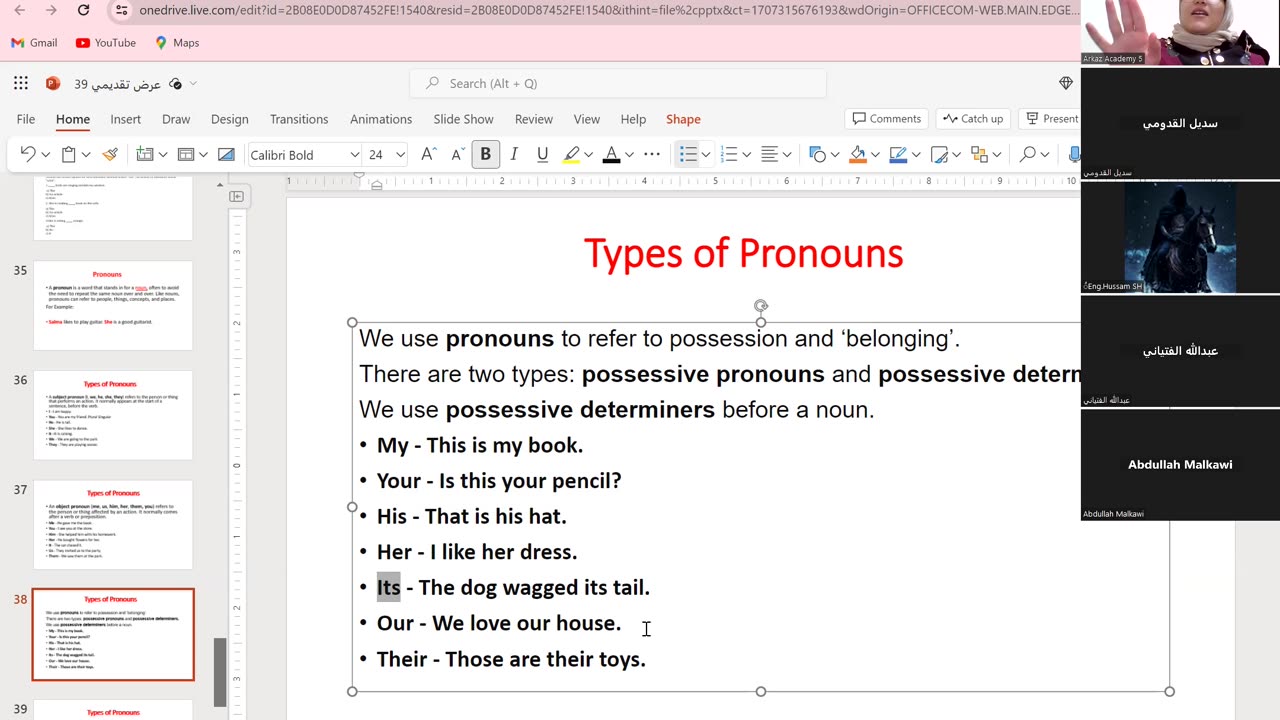1280x720 pixels.
Task: Open the Comments pane
Action: click(886, 119)
